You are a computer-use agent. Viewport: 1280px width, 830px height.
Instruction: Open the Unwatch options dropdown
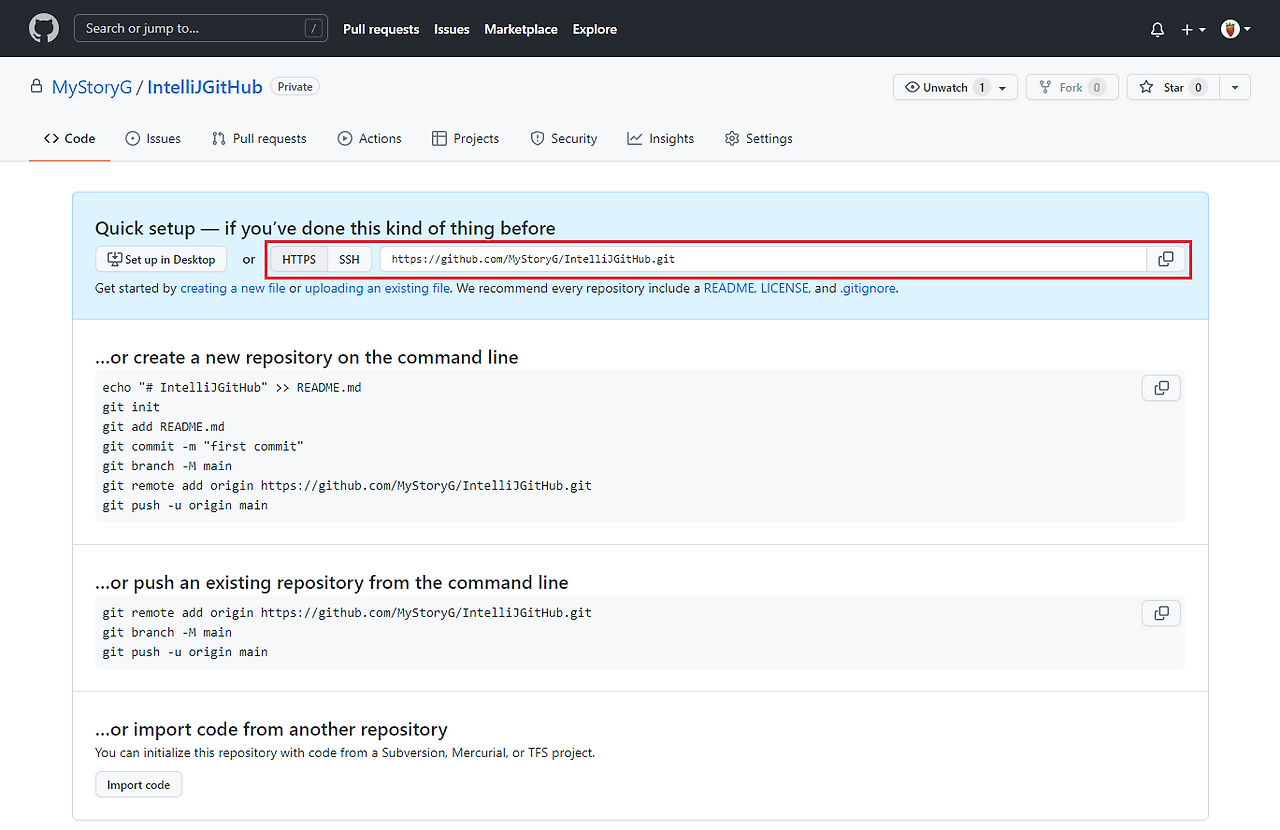click(x=1002, y=87)
